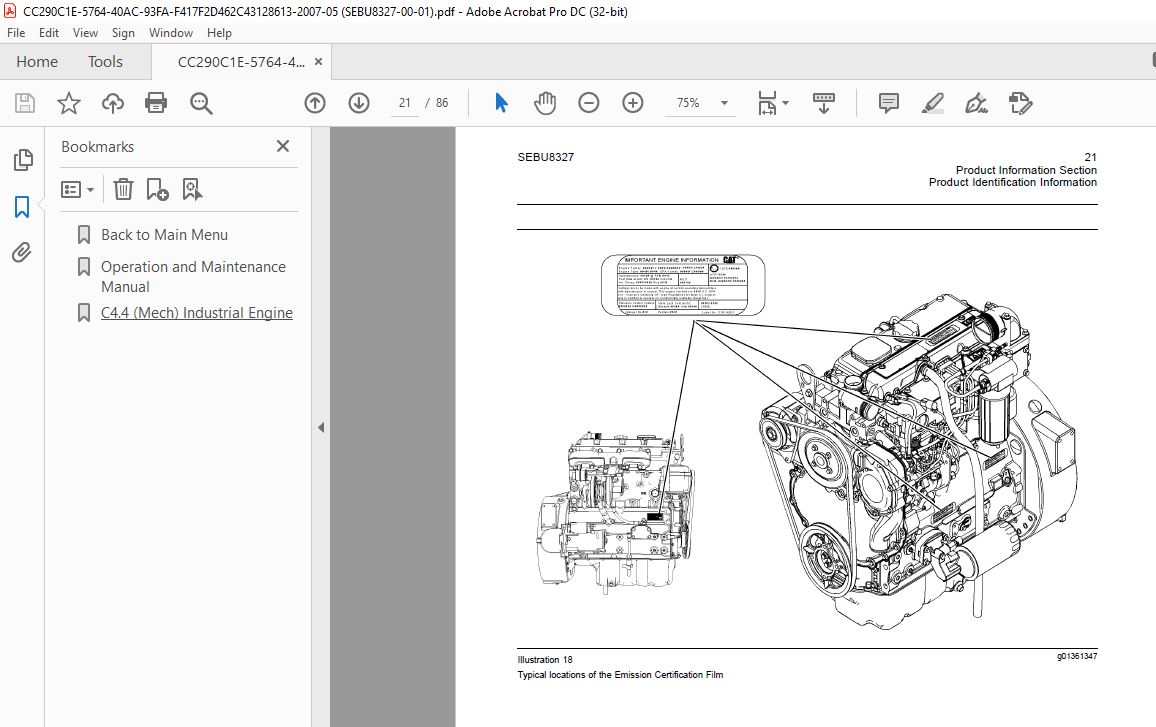Viewport: 1156px width, 727px height.
Task: Click the page number field showing 21
Action: [405, 103]
